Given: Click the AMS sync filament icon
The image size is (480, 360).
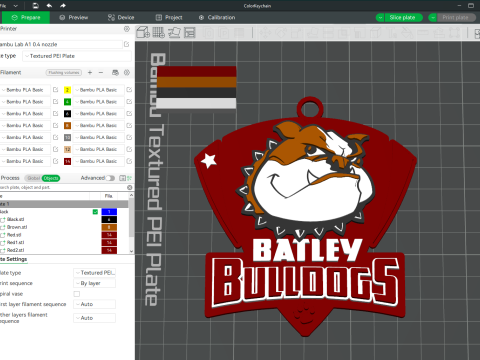Looking at the screenshot, I should click(x=115, y=72).
